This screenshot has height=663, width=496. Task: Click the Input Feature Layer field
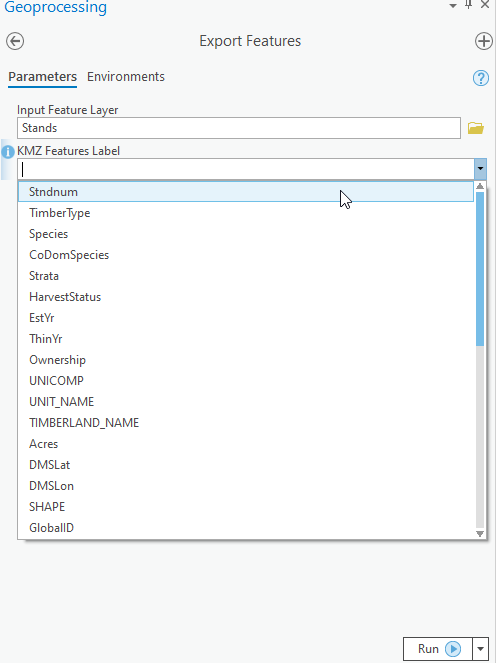pos(239,128)
